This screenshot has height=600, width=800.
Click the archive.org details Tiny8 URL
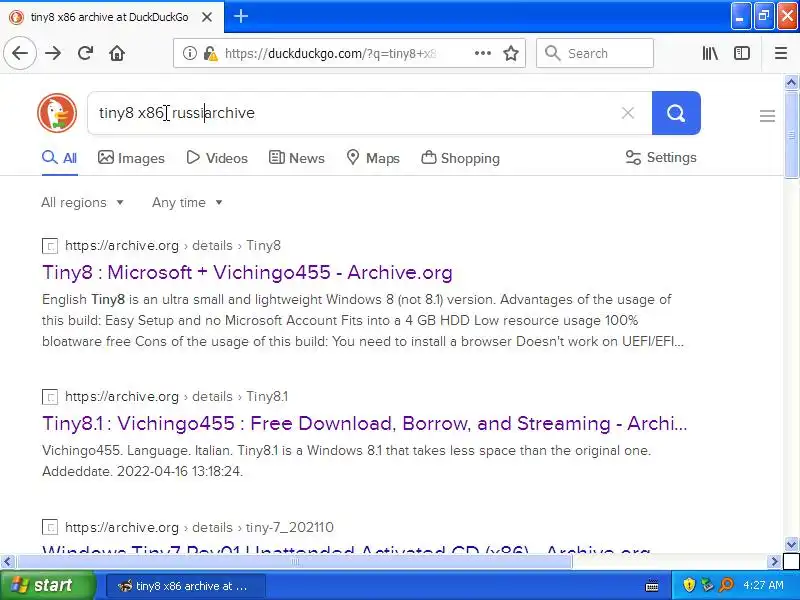coord(173,245)
